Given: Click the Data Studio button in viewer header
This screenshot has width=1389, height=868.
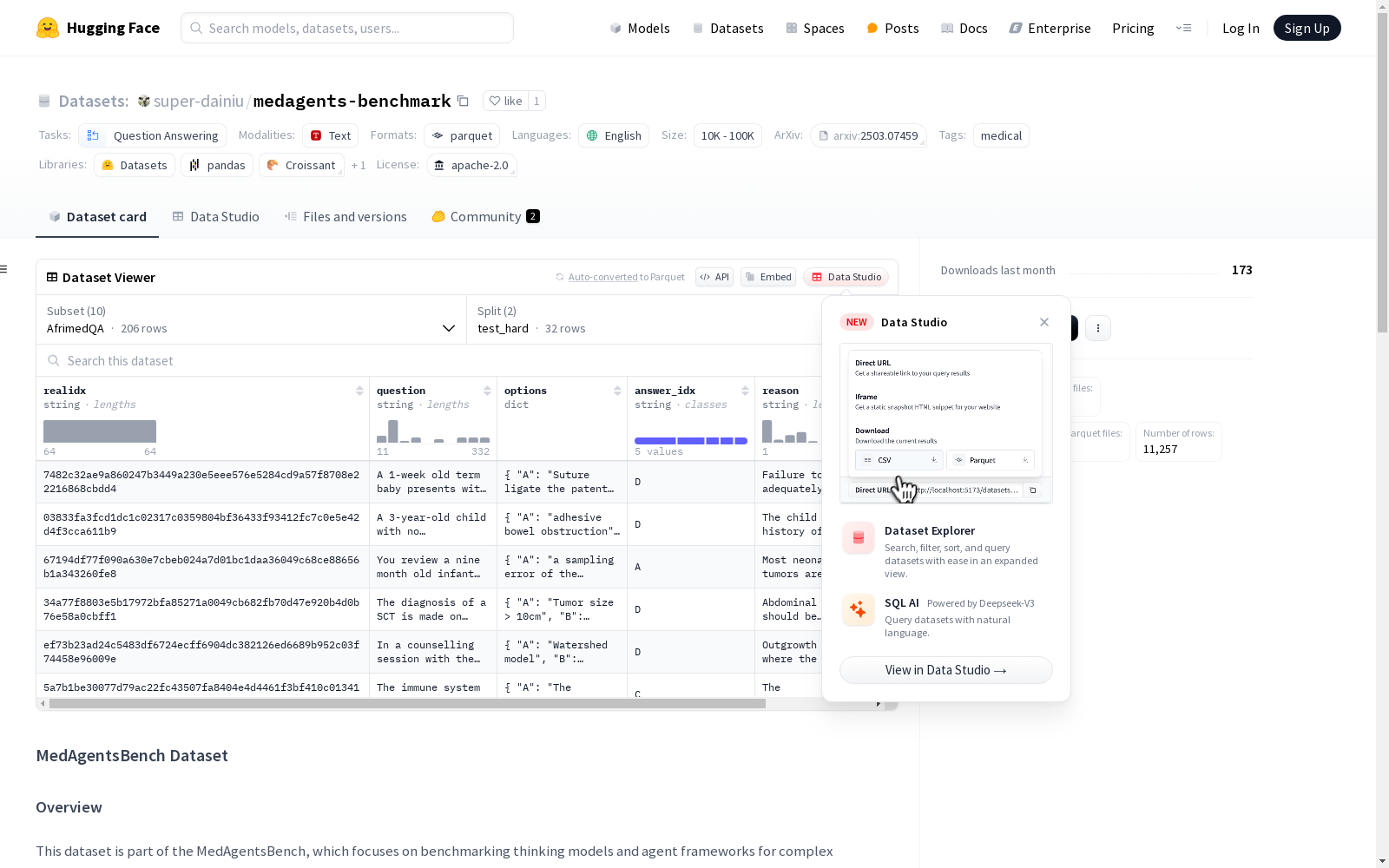Looking at the screenshot, I should 846,277.
